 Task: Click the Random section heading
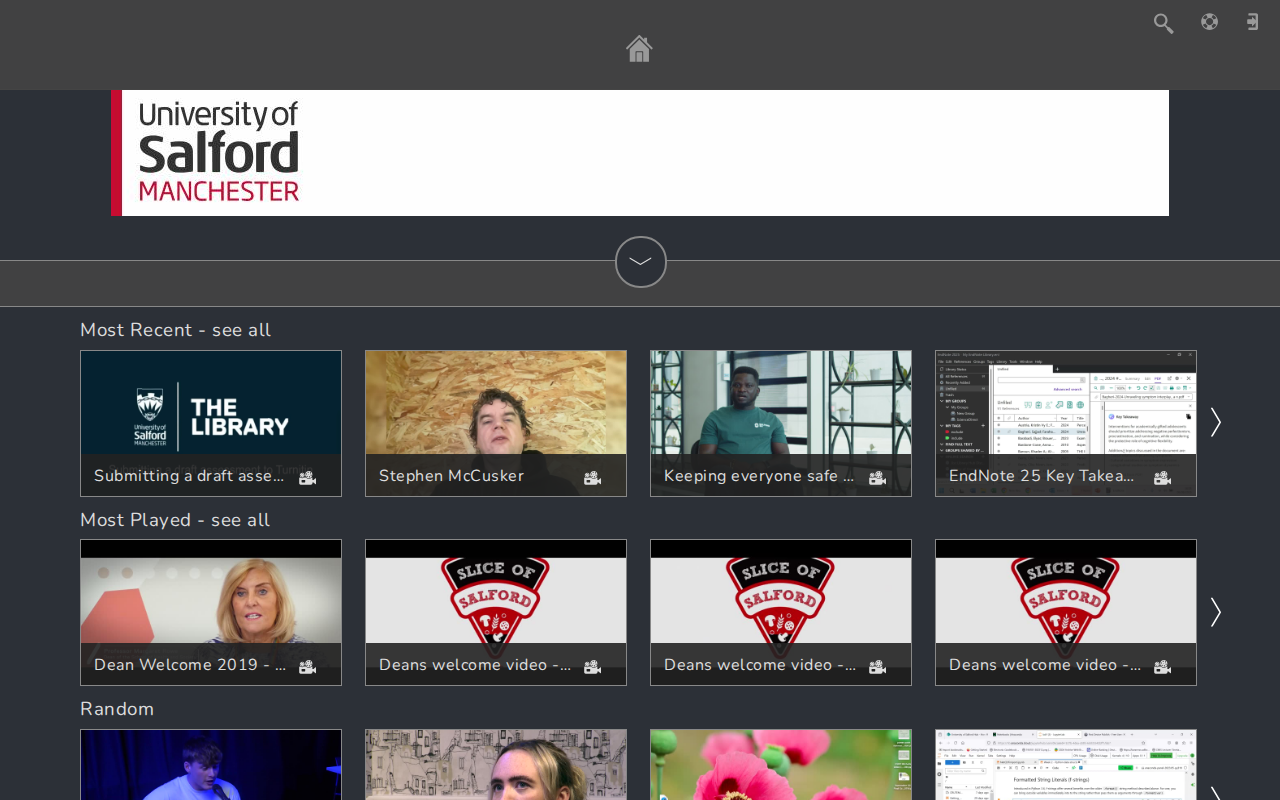click(117, 709)
